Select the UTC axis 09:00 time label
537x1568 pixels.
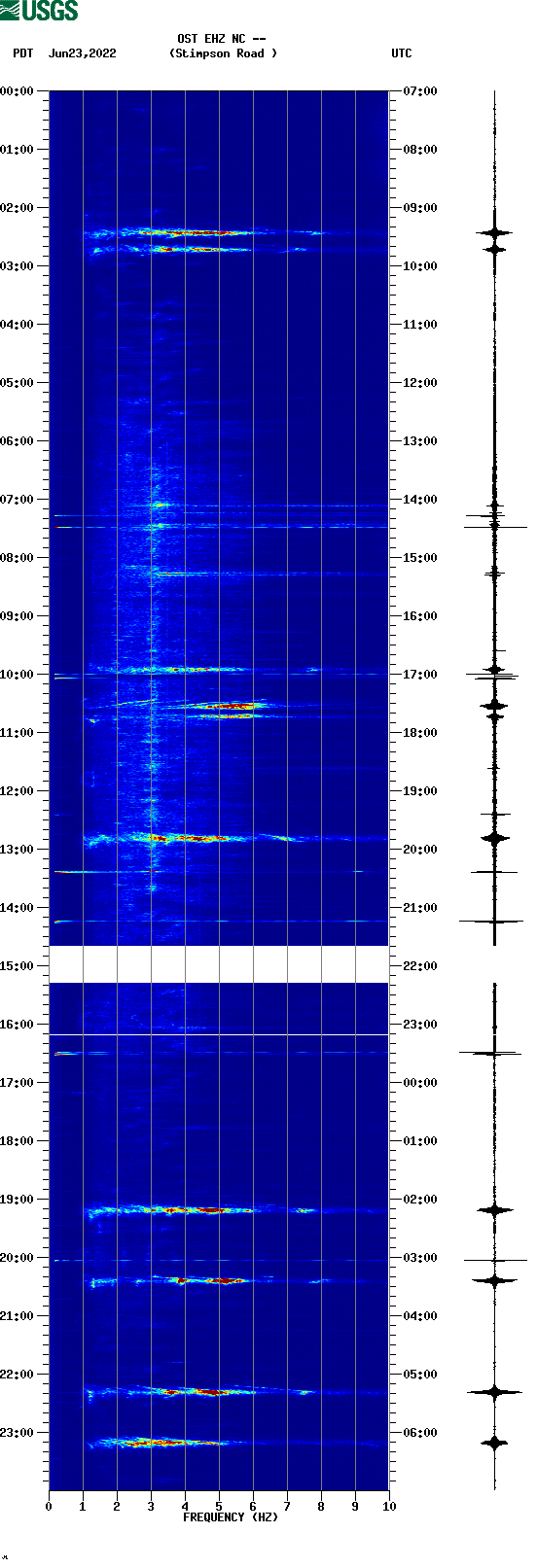(x=419, y=208)
